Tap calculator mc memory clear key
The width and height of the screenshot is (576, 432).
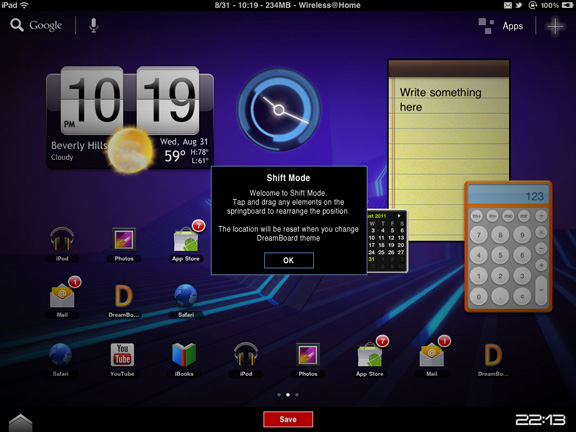pyautogui.click(x=508, y=216)
